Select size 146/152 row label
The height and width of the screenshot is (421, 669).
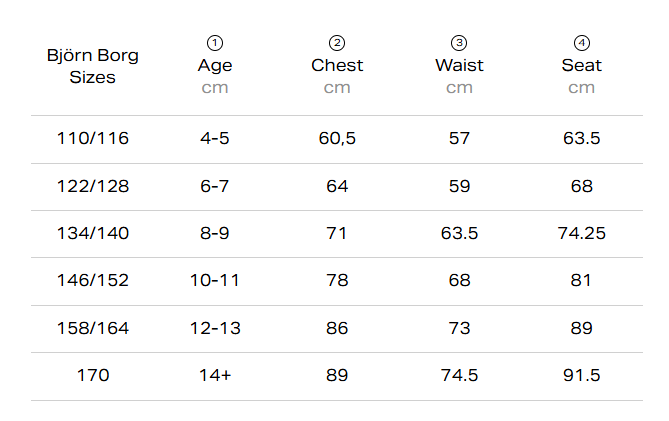(93, 280)
